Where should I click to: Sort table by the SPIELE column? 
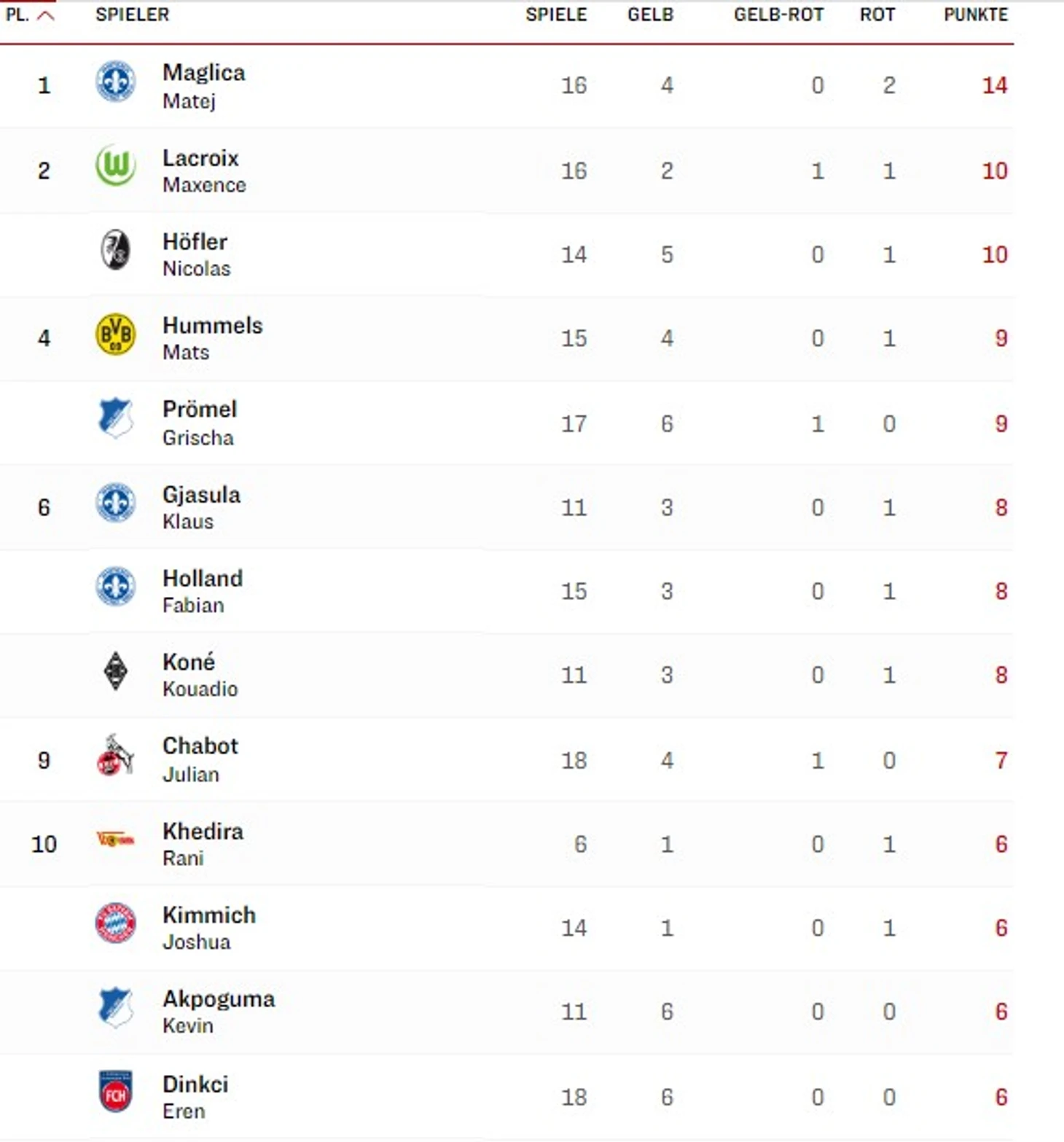(556, 15)
